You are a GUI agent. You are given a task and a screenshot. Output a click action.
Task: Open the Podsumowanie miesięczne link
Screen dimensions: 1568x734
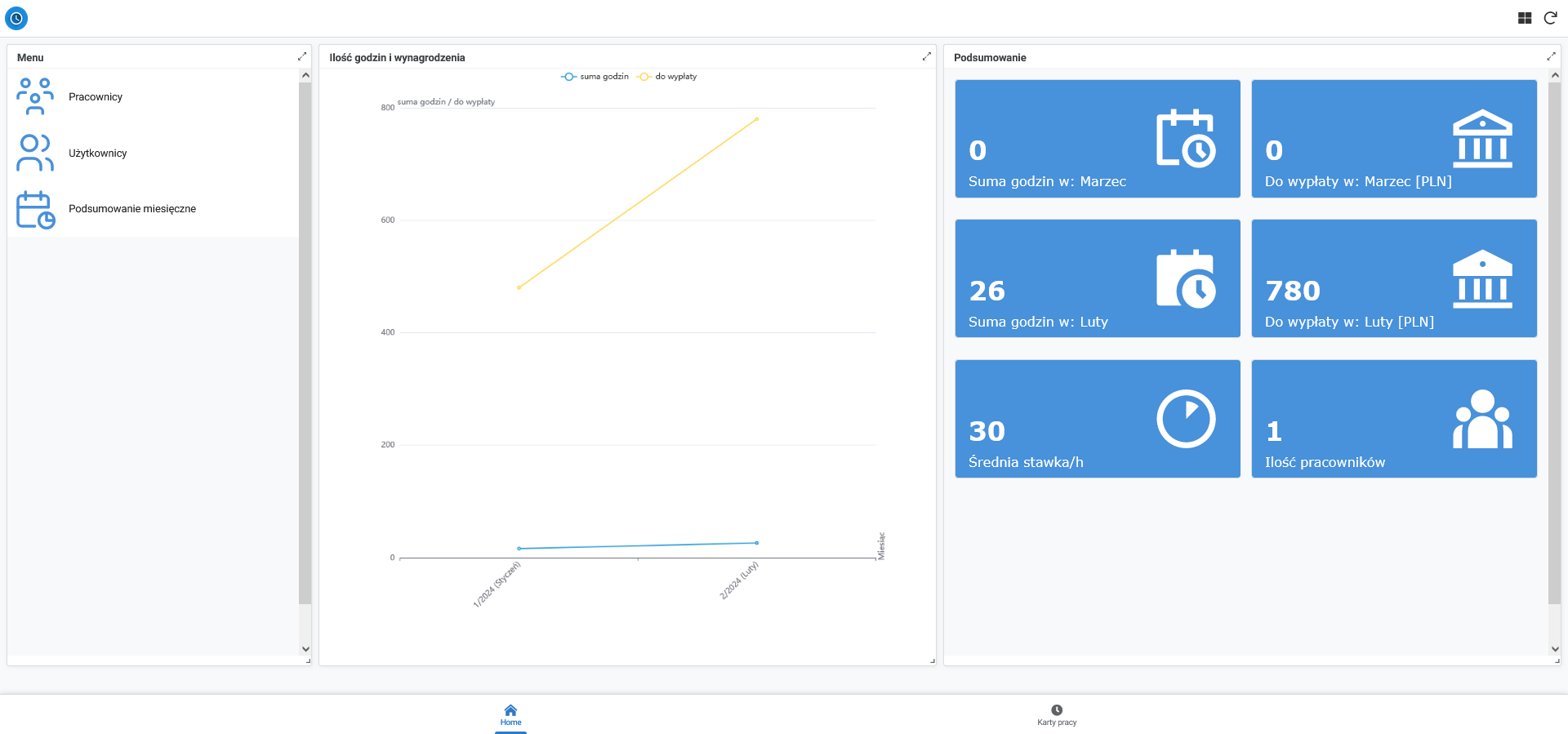[x=132, y=209]
